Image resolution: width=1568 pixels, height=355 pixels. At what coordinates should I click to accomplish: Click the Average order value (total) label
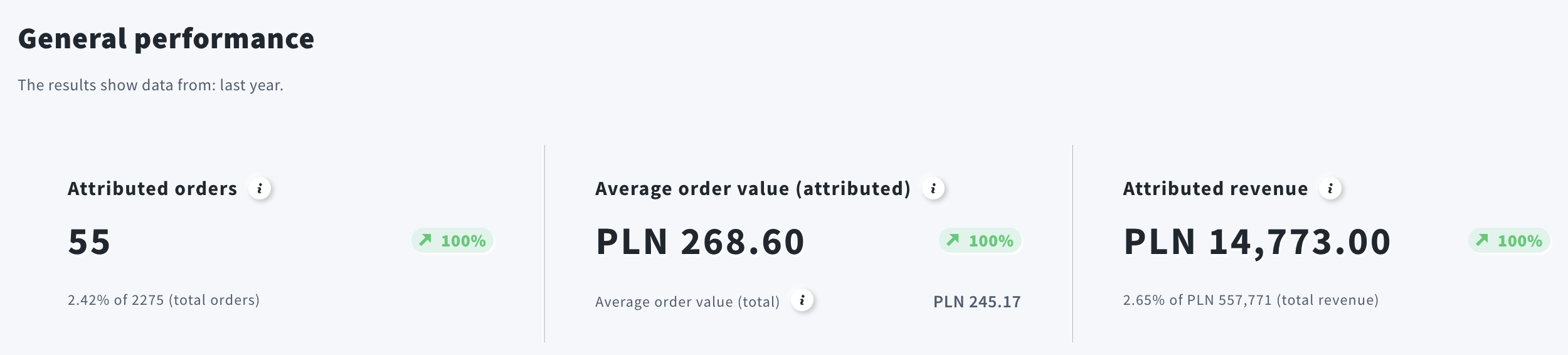tap(687, 302)
